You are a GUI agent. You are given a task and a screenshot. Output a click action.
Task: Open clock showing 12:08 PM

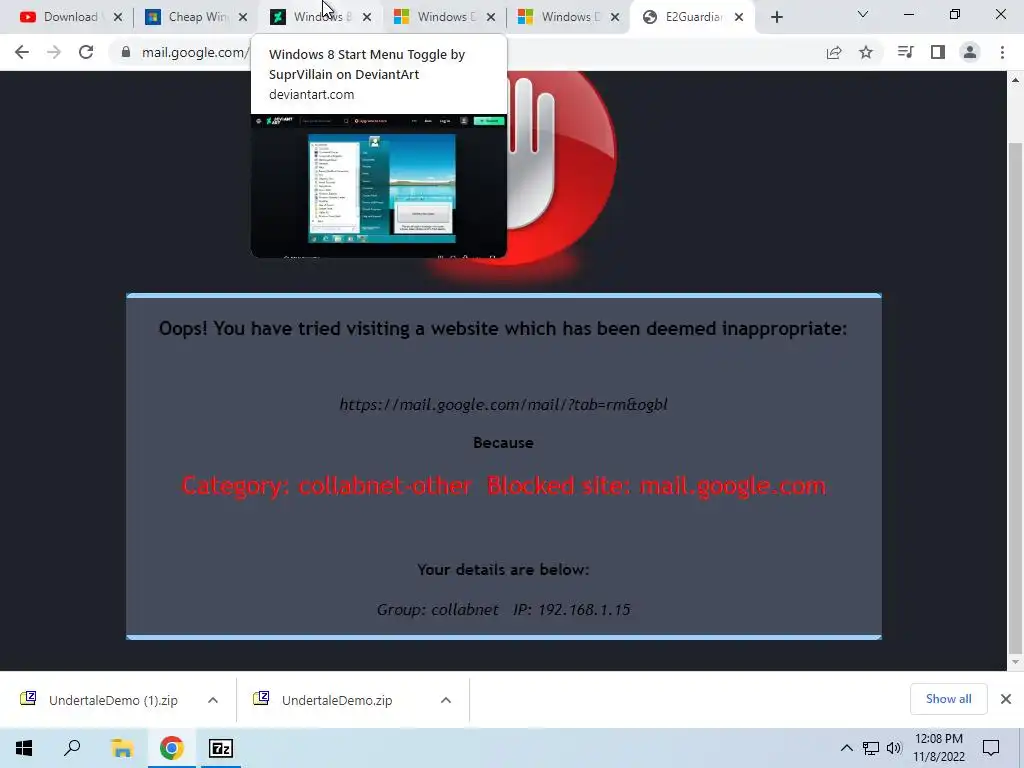(x=939, y=748)
